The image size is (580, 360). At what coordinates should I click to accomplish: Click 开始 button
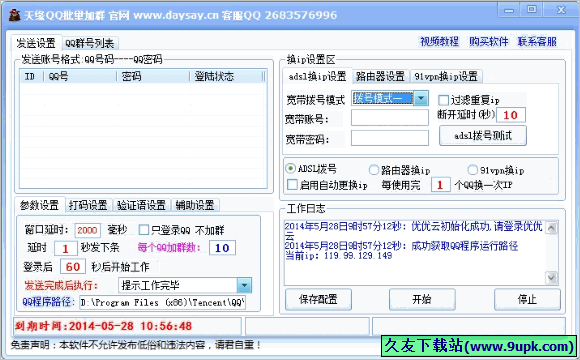pos(422,299)
